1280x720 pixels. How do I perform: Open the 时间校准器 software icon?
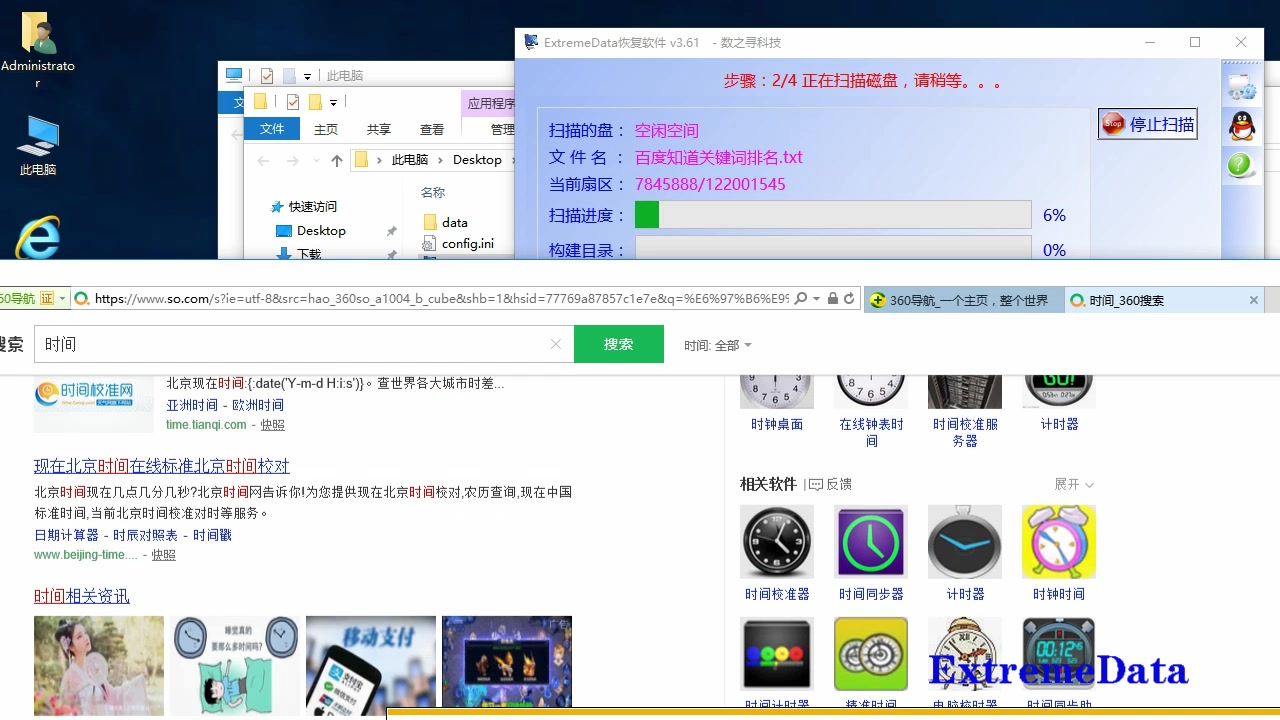pyautogui.click(x=777, y=542)
